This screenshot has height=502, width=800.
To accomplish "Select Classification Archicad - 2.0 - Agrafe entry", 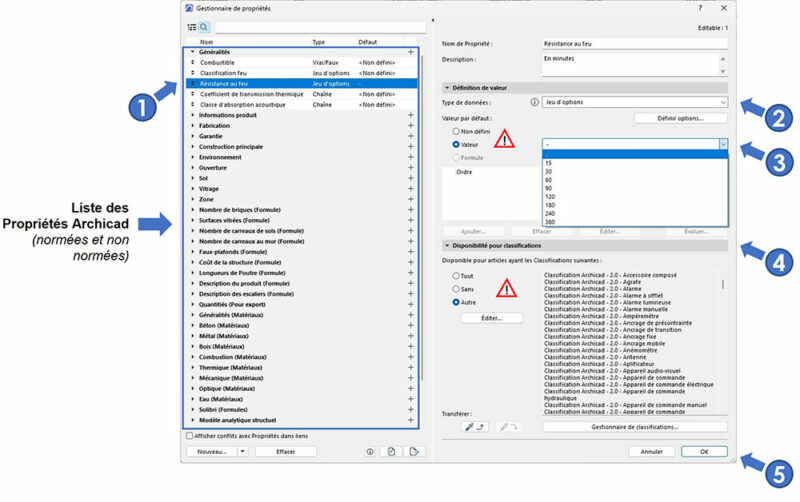I will (592, 282).
